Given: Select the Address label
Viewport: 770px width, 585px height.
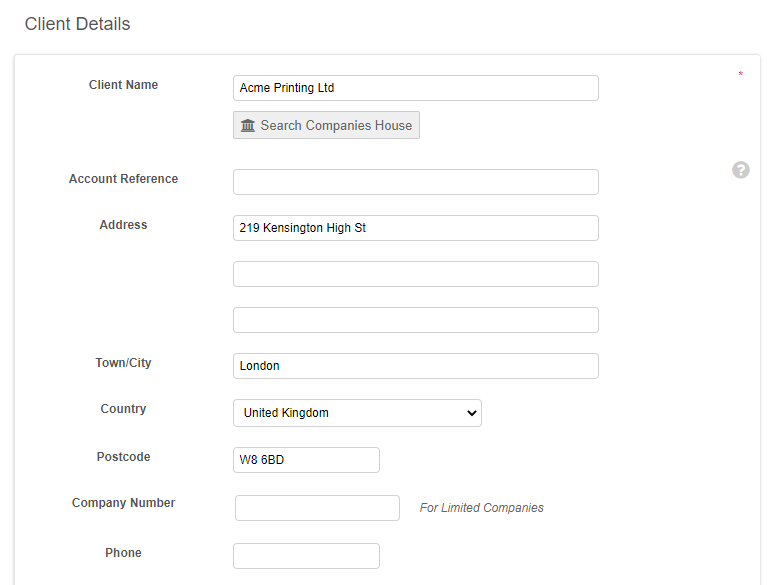Looking at the screenshot, I should click(x=123, y=225).
